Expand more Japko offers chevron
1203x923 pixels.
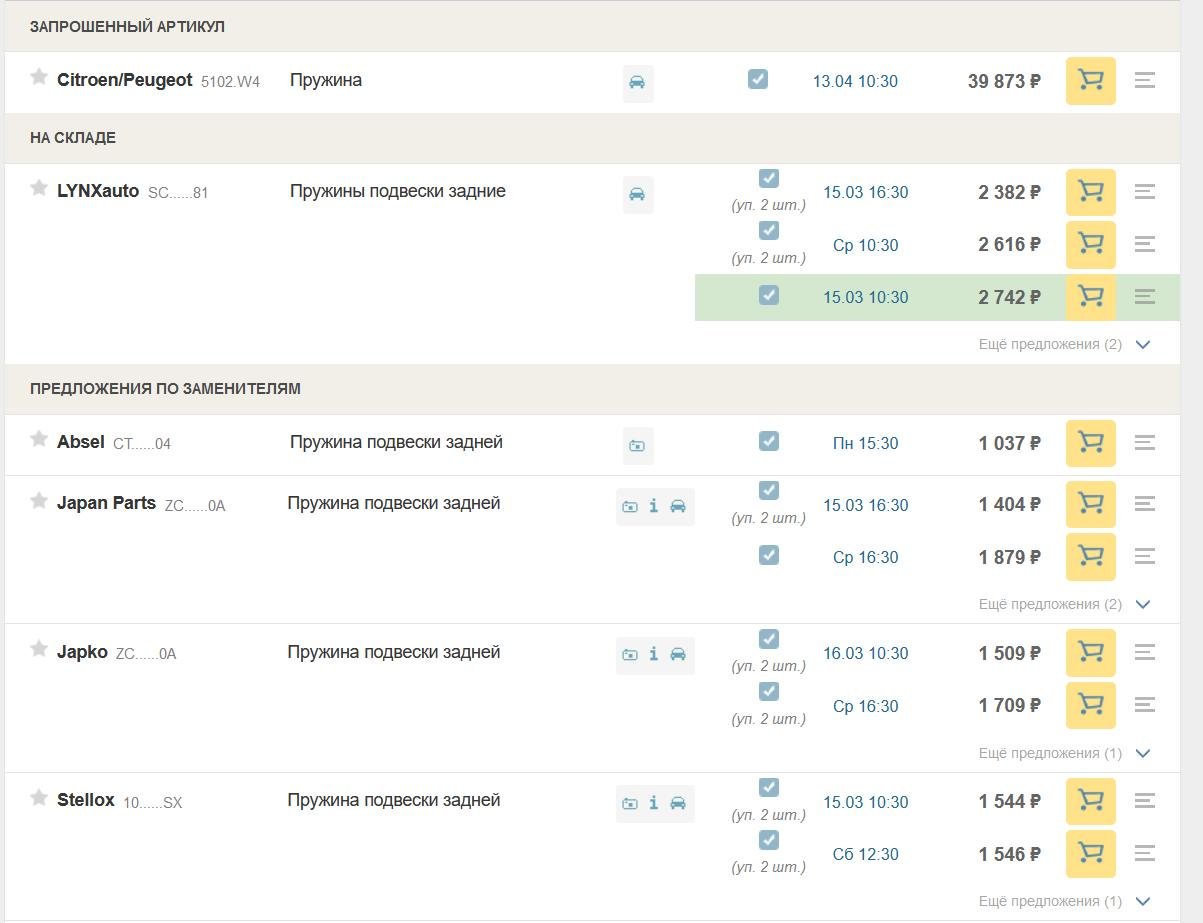pyautogui.click(x=1144, y=754)
